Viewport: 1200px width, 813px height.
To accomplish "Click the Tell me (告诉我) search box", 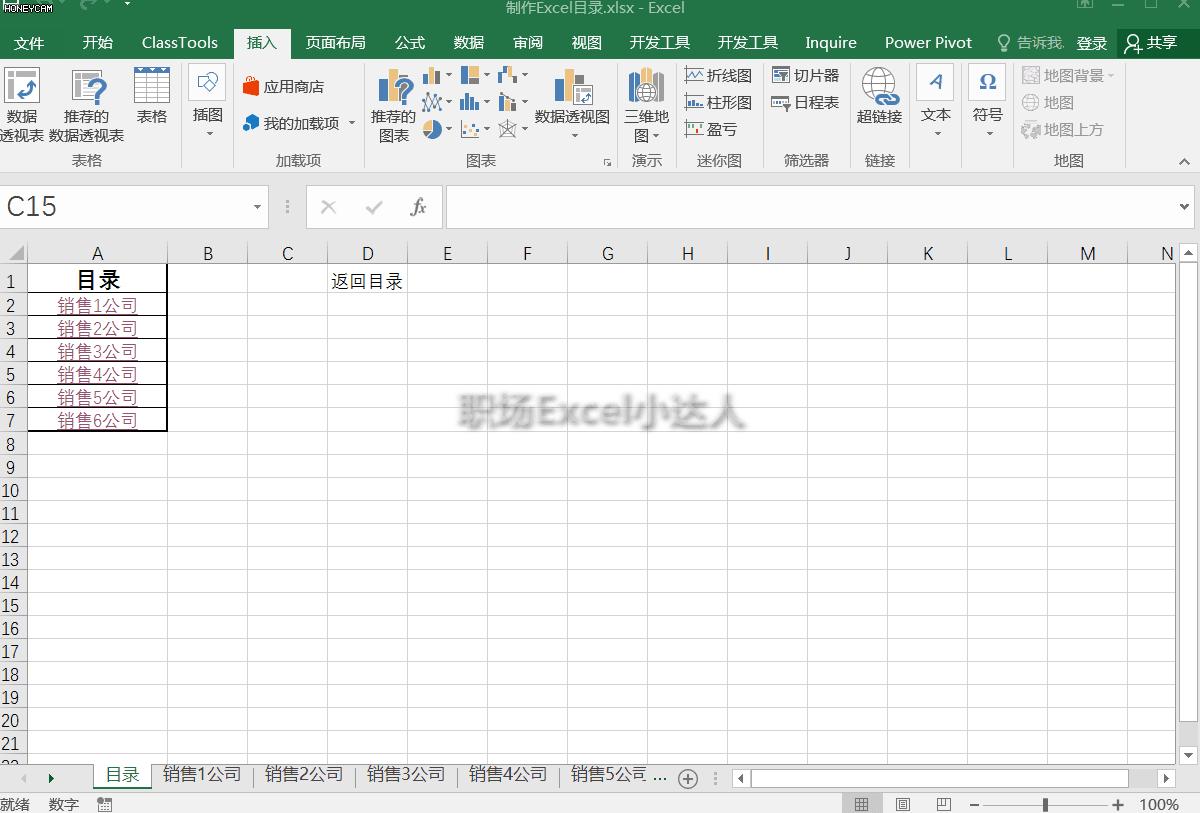I will (x=1029, y=43).
